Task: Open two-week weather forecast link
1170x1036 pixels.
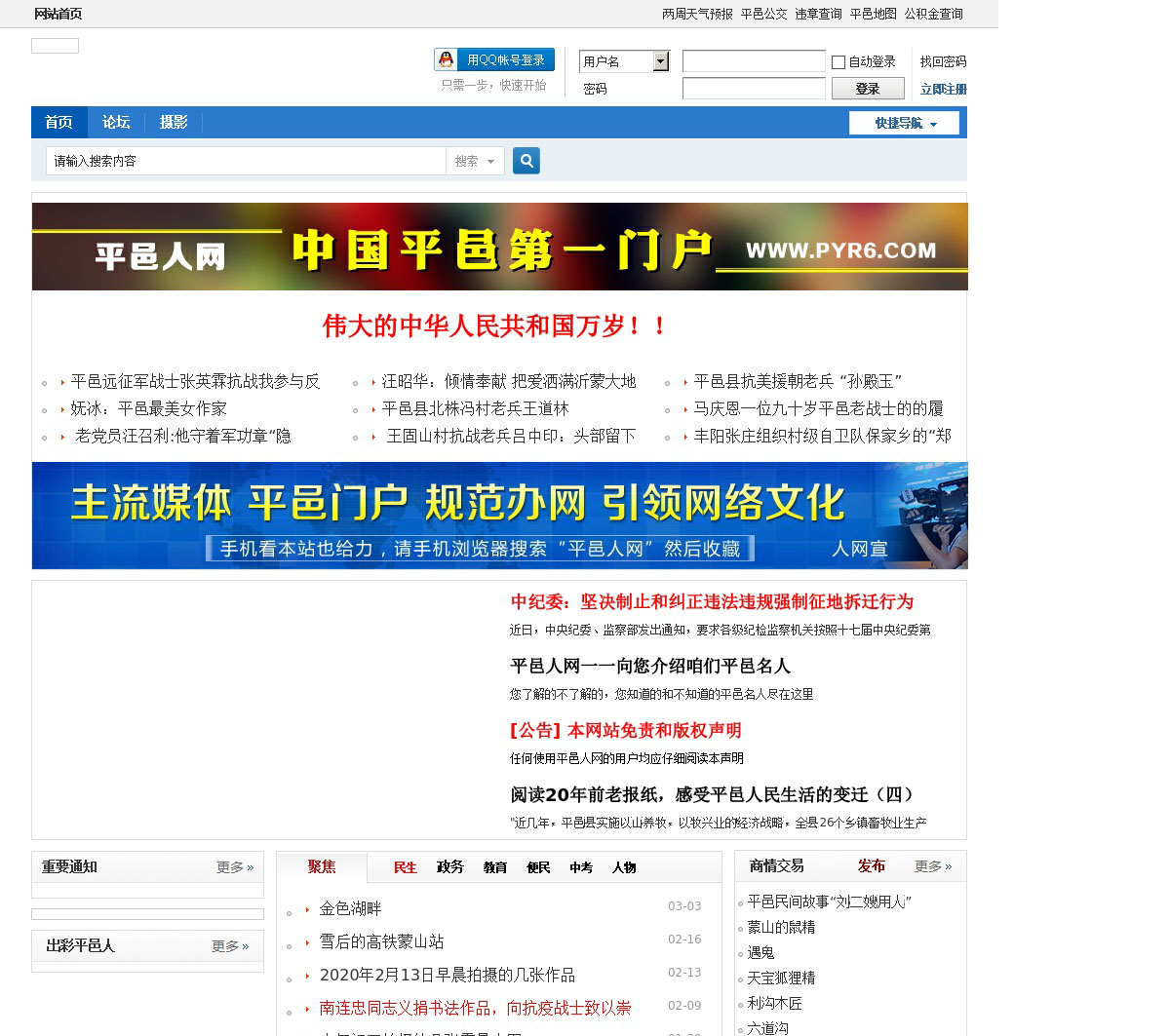Action: tap(697, 14)
